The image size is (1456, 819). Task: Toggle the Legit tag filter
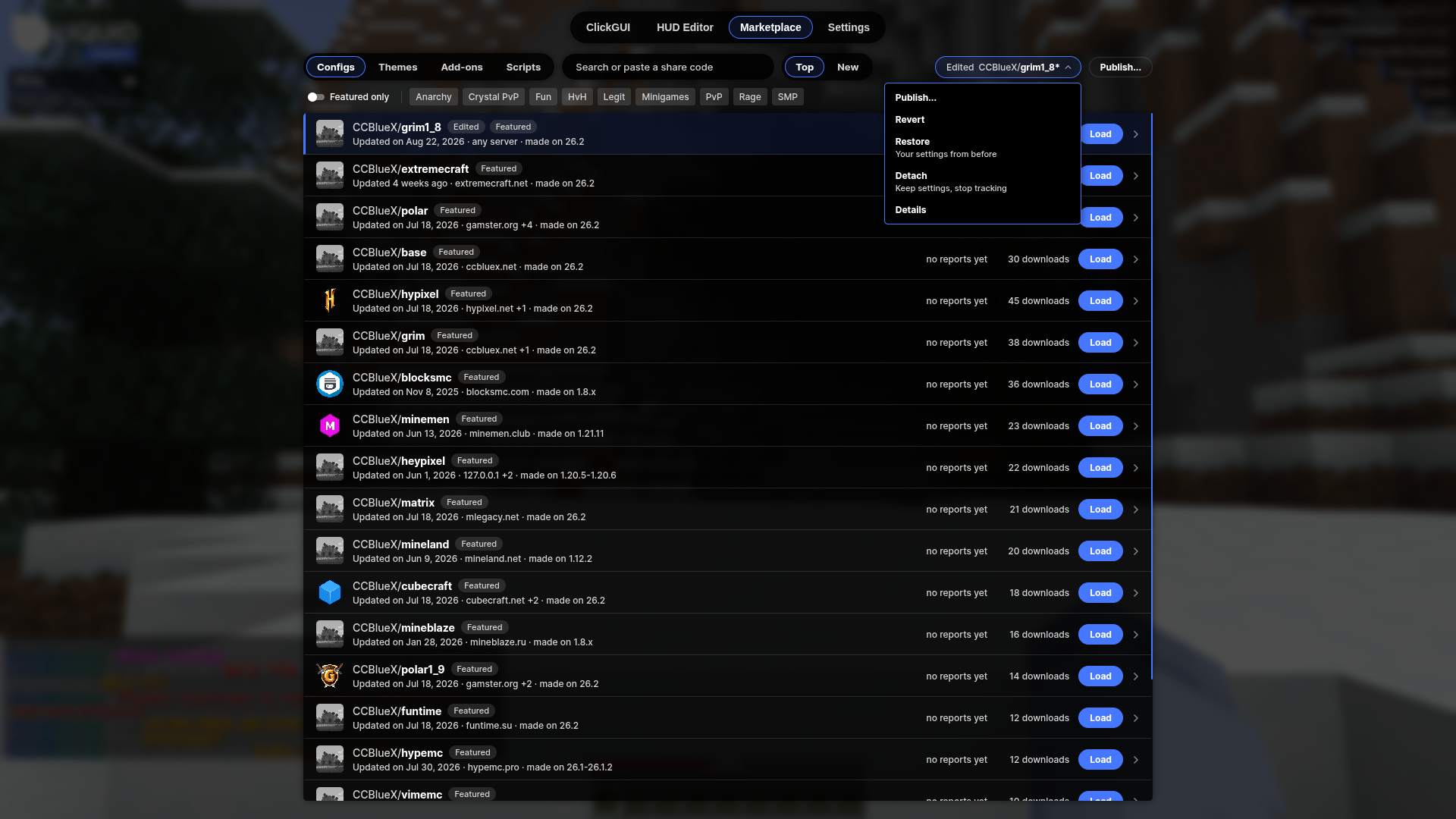[x=614, y=97]
